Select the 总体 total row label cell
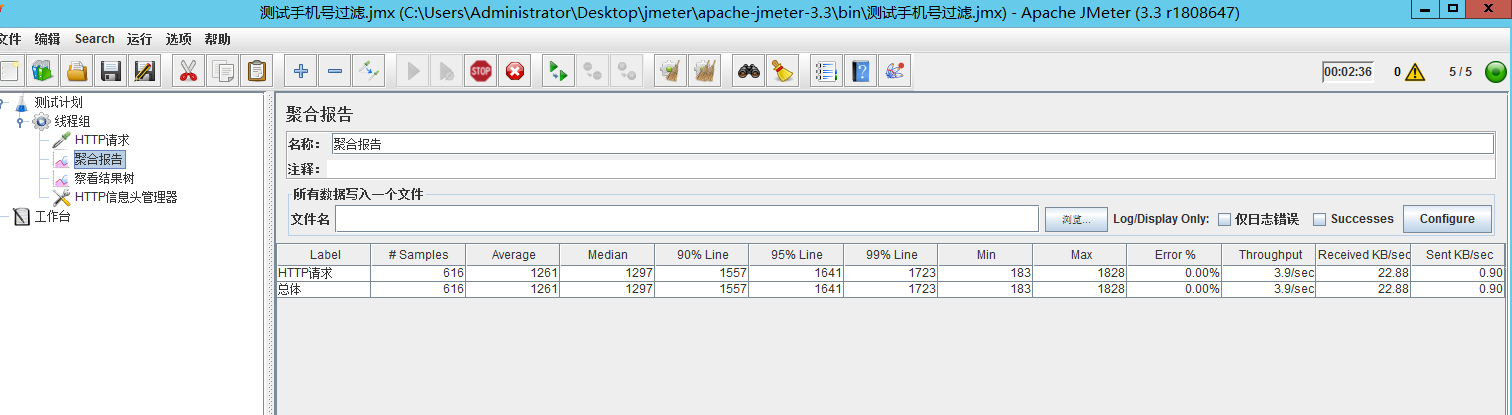The height and width of the screenshot is (415, 1512). 324,289
